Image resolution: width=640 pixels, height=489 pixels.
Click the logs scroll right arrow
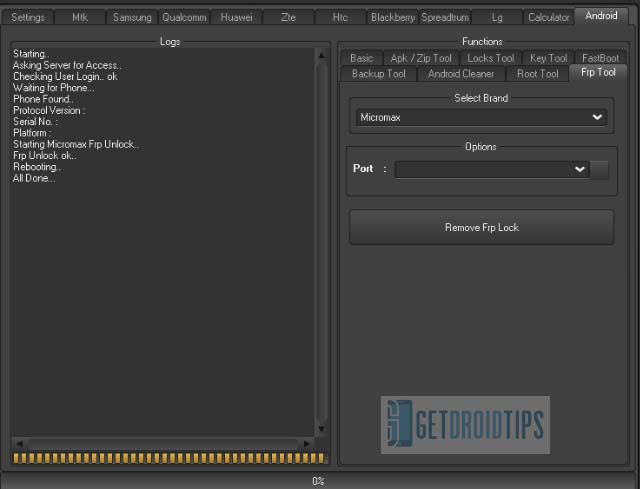pos(307,443)
